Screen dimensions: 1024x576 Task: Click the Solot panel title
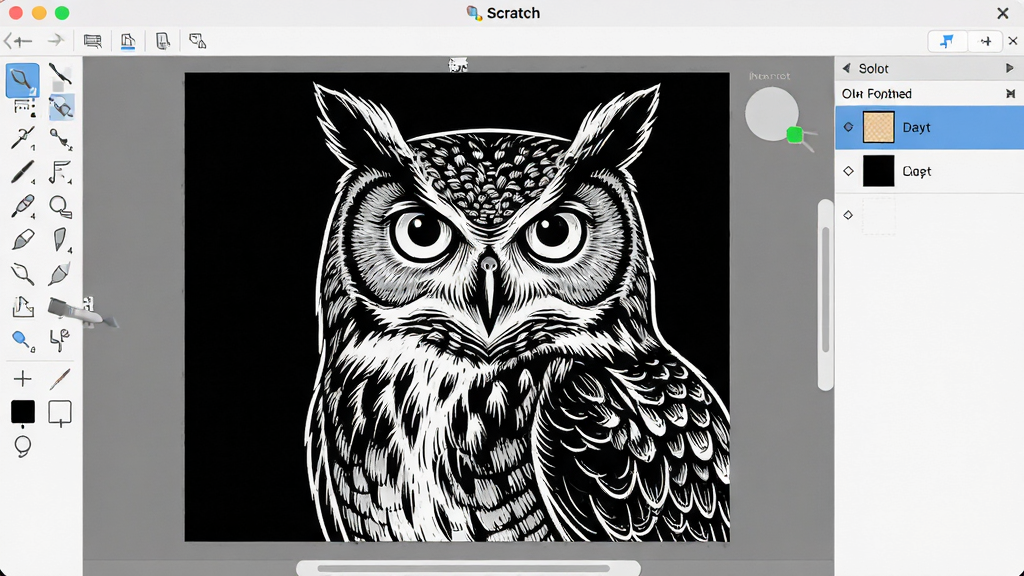[873, 69]
